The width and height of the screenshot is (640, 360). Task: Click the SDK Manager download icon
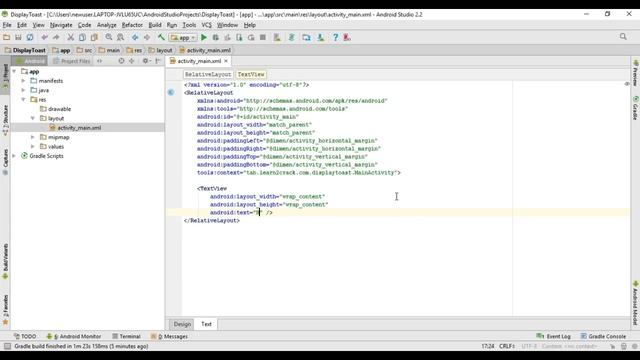click(x=321, y=37)
